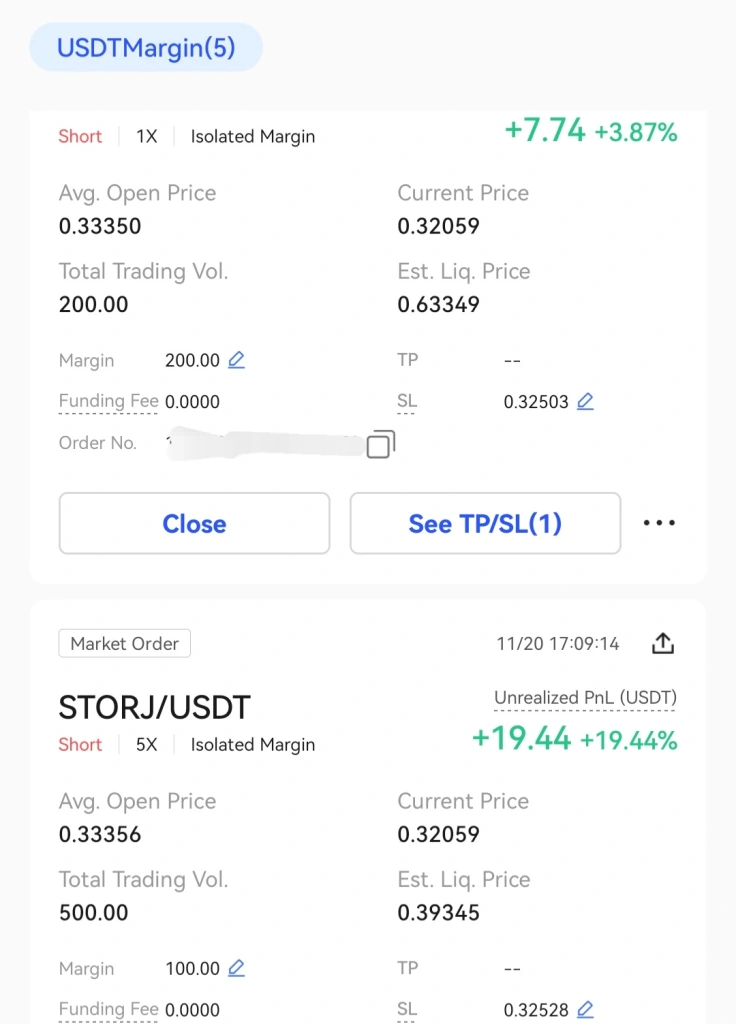
Task: Tap the SL label in STORJ position
Action: click(x=407, y=1009)
